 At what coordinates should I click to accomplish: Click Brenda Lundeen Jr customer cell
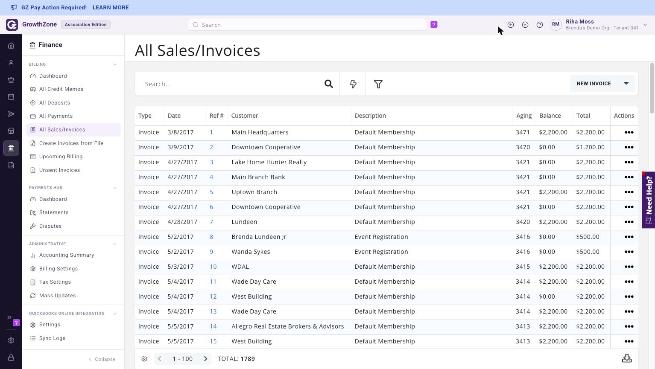pos(259,237)
